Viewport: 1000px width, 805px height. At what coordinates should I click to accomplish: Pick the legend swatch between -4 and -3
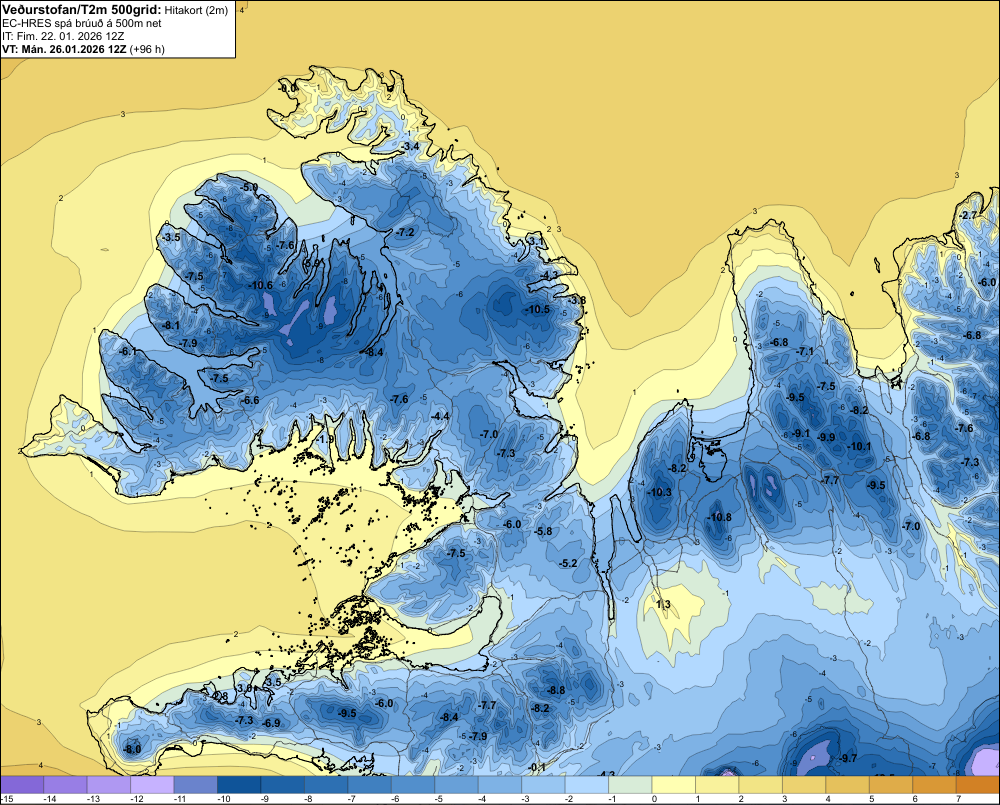tap(499, 785)
